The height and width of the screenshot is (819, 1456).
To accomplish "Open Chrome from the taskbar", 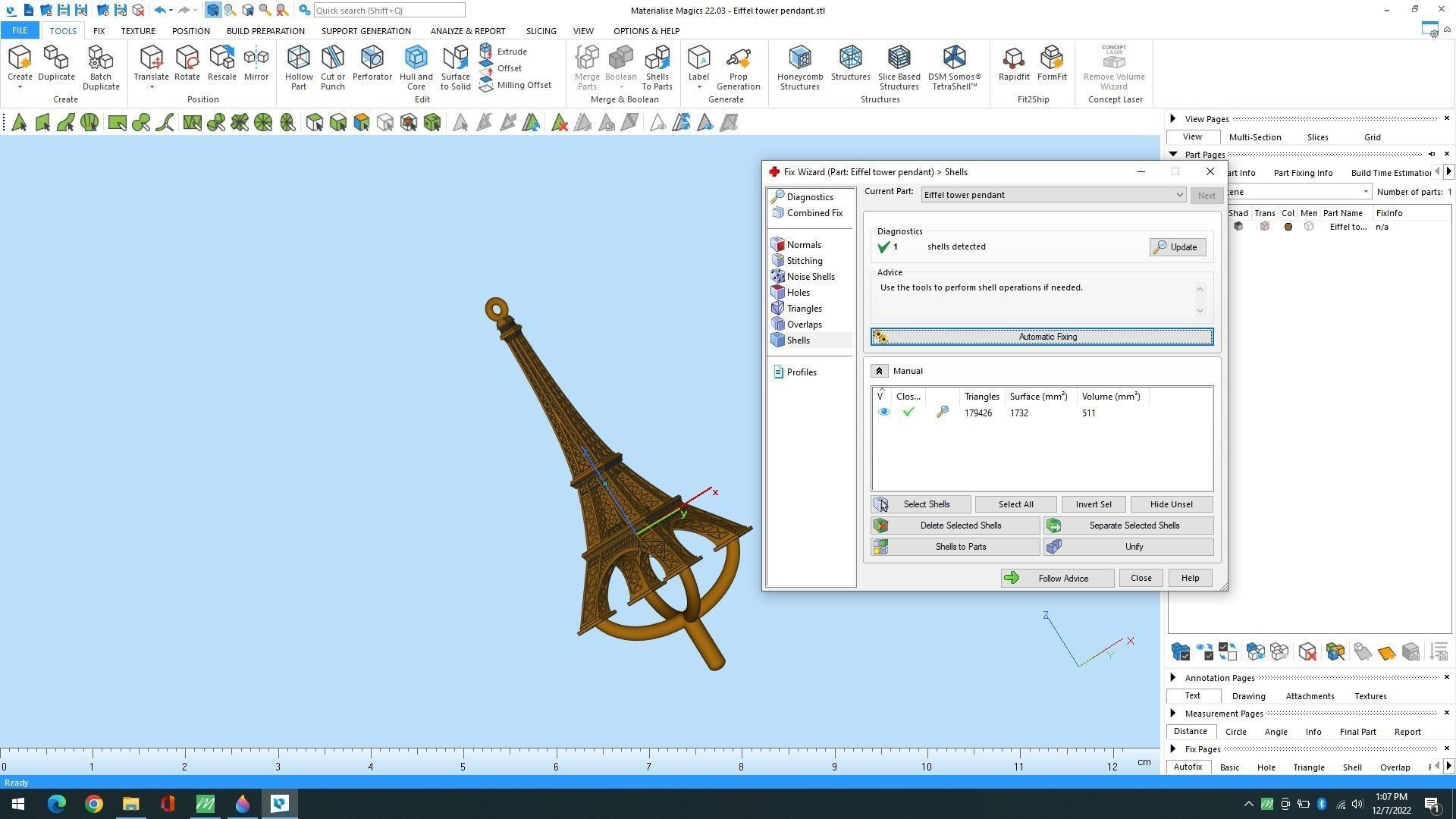I will 93,804.
